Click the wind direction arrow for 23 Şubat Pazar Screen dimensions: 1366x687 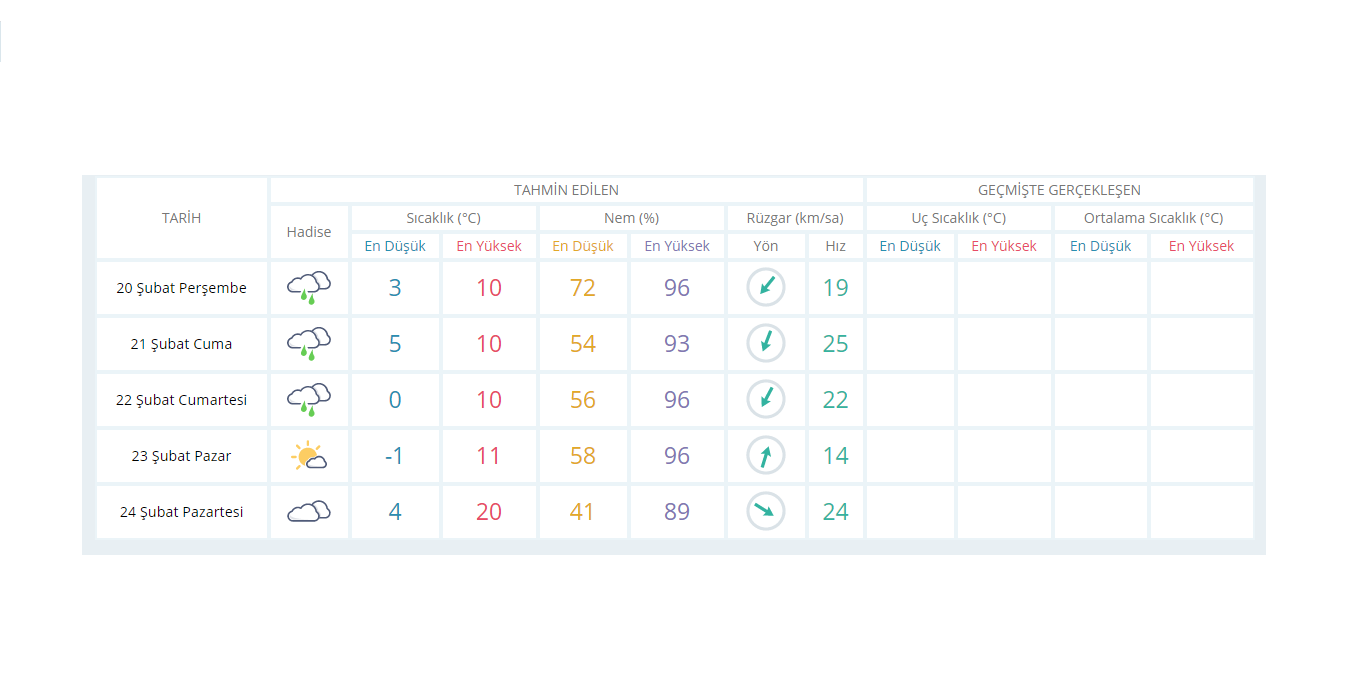(766, 456)
